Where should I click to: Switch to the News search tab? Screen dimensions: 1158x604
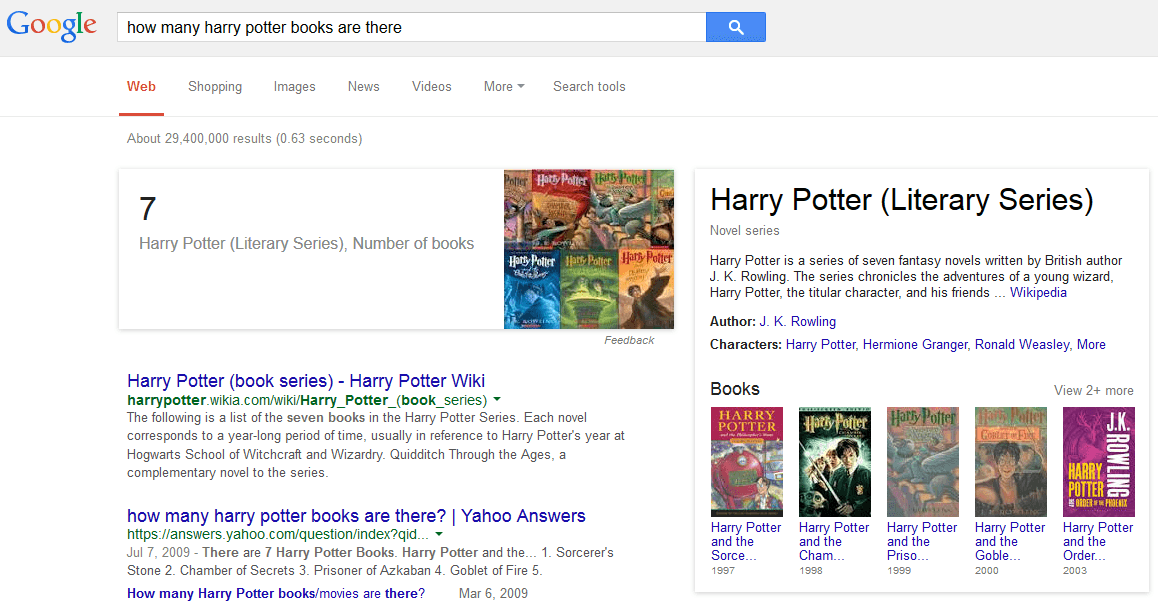click(363, 87)
